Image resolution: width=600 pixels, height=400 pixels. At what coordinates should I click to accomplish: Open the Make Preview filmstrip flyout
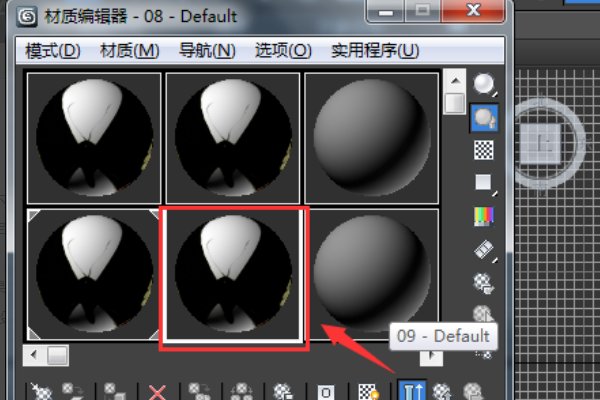pos(484,250)
